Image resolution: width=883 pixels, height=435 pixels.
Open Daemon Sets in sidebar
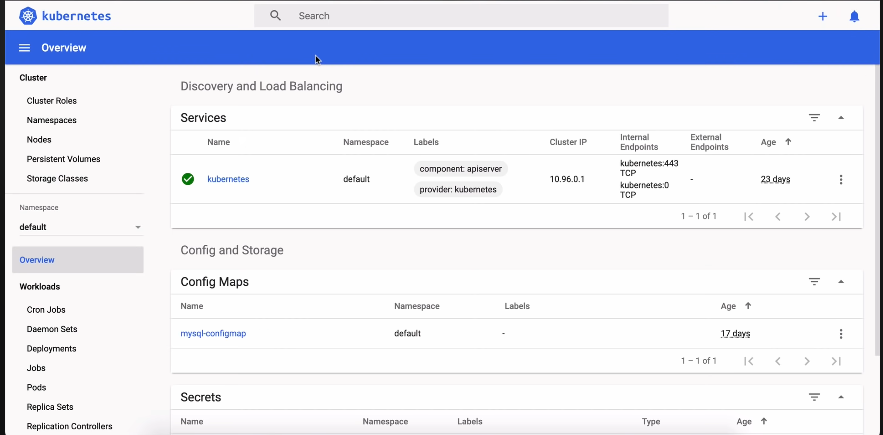(x=52, y=329)
